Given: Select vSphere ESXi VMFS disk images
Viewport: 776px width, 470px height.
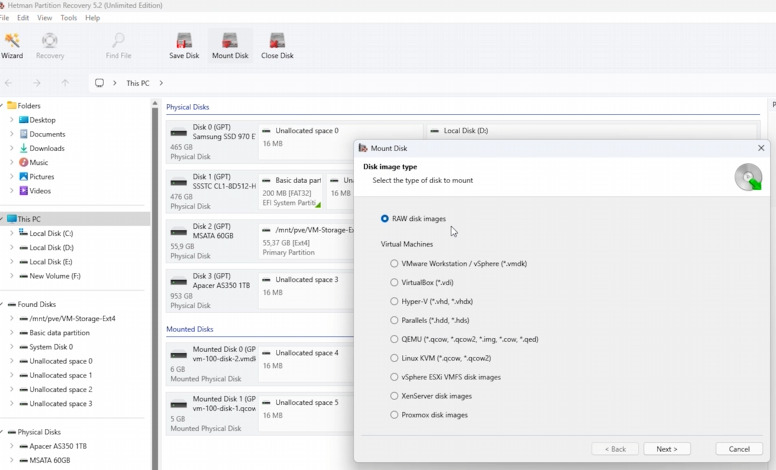Looking at the screenshot, I should [445, 377].
